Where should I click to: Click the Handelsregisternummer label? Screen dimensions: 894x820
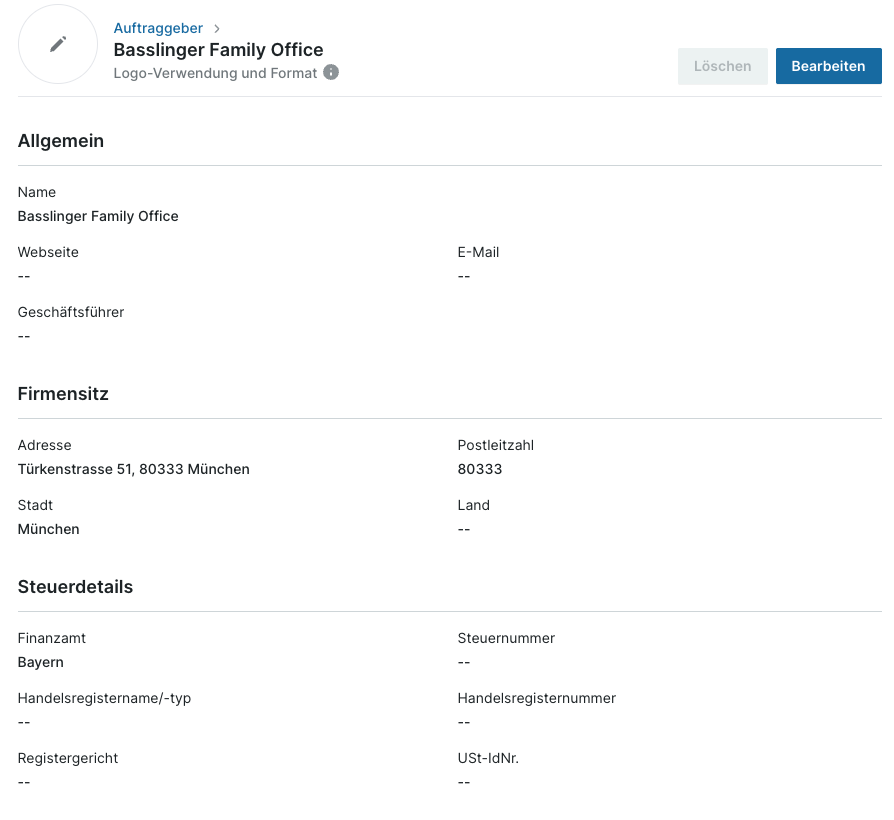pyautogui.click(x=537, y=699)
